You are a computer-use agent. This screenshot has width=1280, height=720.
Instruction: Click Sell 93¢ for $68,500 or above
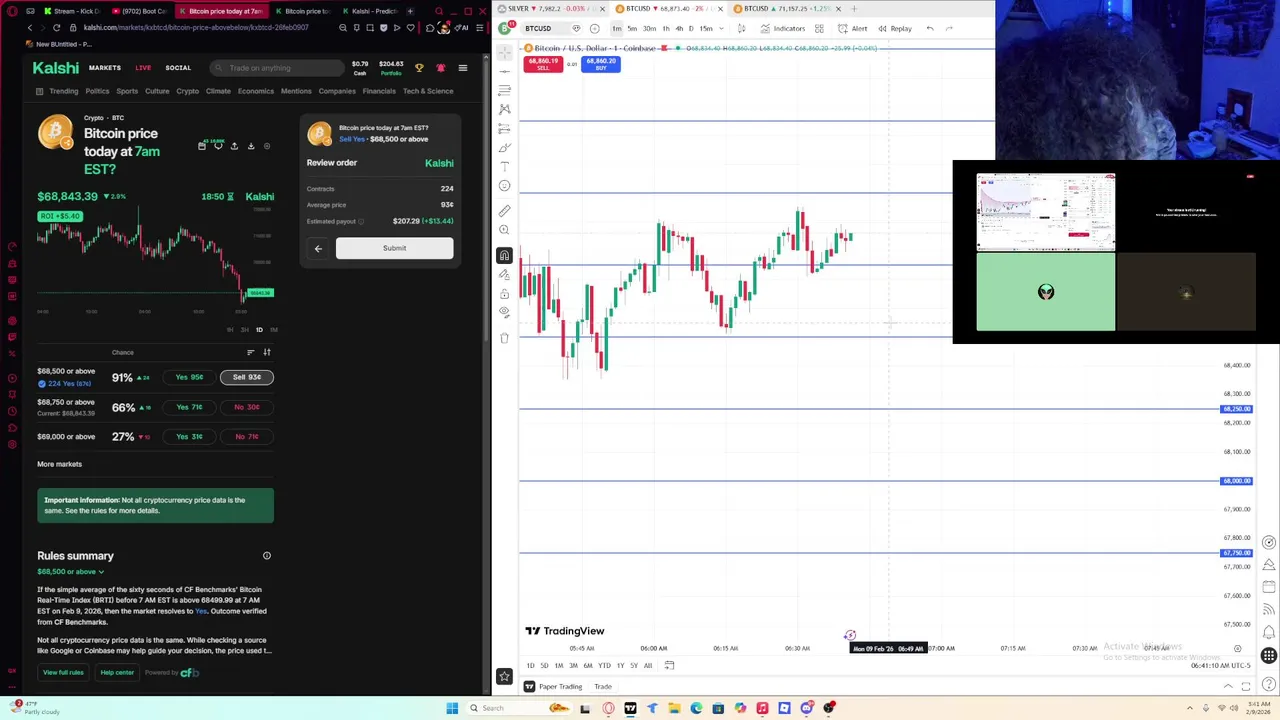coord(247,377)
